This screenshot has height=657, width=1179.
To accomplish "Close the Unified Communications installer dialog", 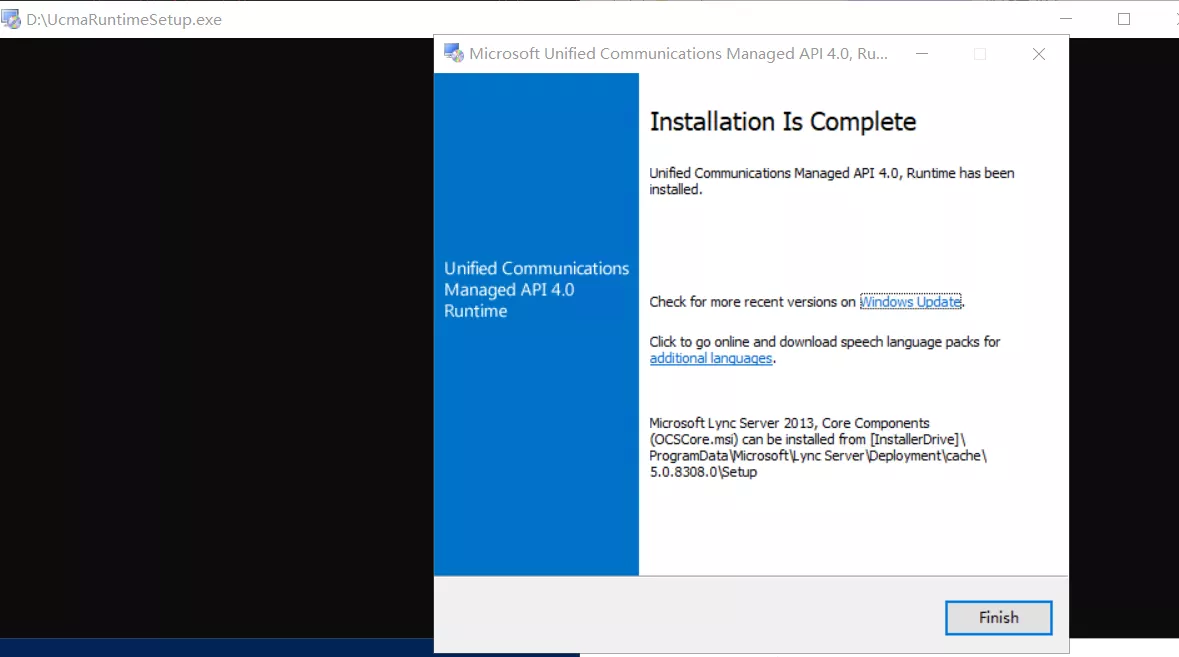I will click(x=1038, y=54).
